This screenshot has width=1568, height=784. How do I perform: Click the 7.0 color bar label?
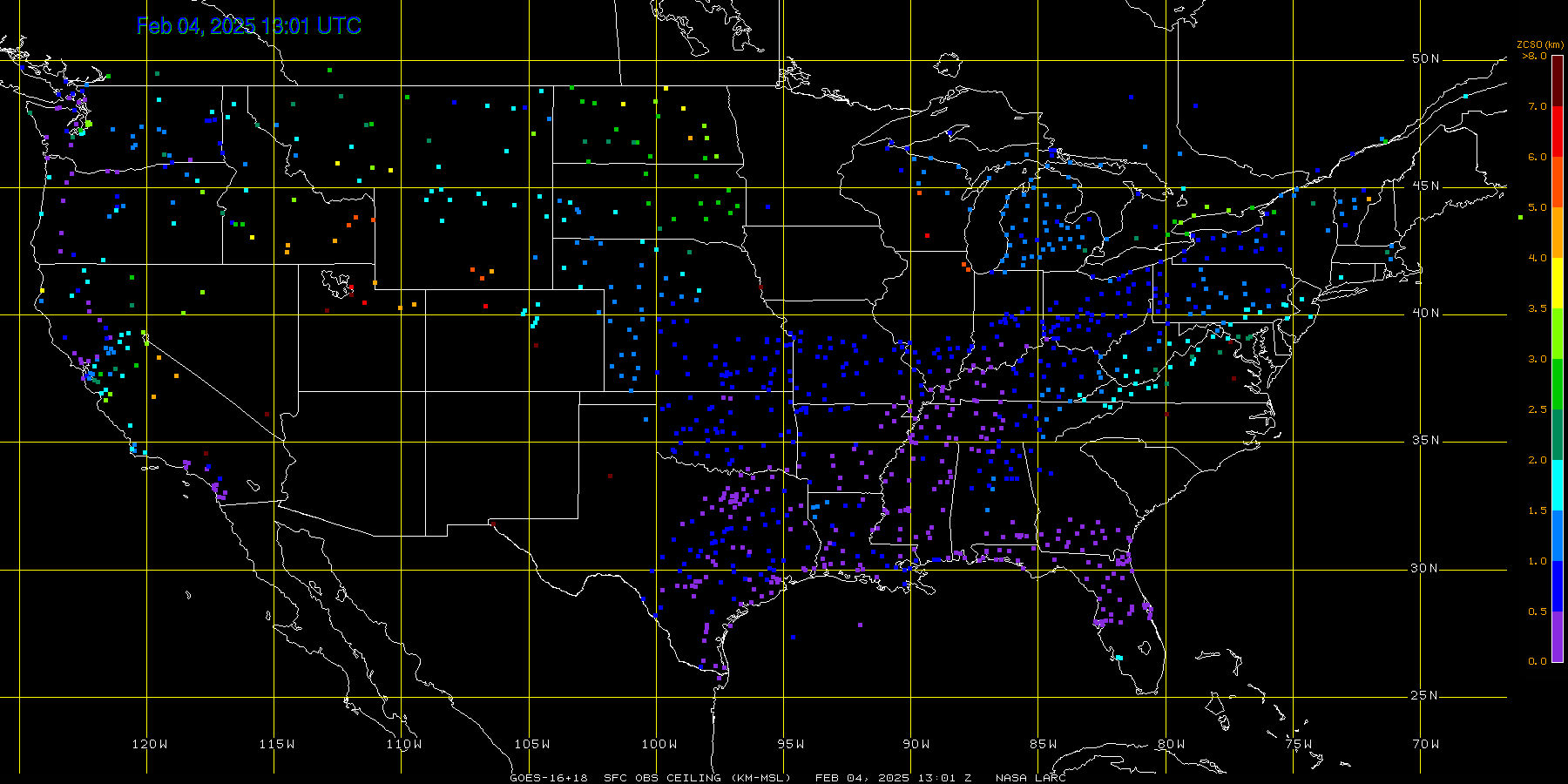coord(1538,106)
